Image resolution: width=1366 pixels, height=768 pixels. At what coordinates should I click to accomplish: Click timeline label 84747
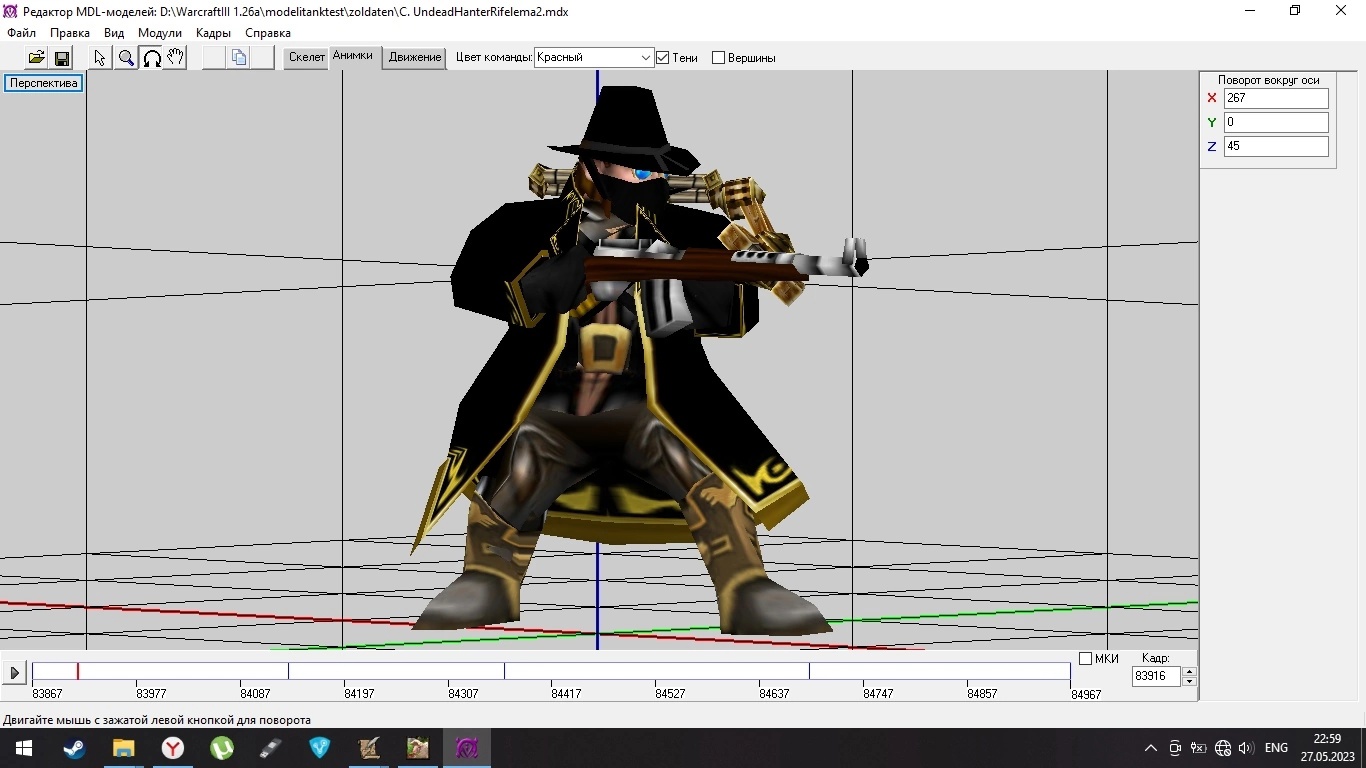coord(878,693)
